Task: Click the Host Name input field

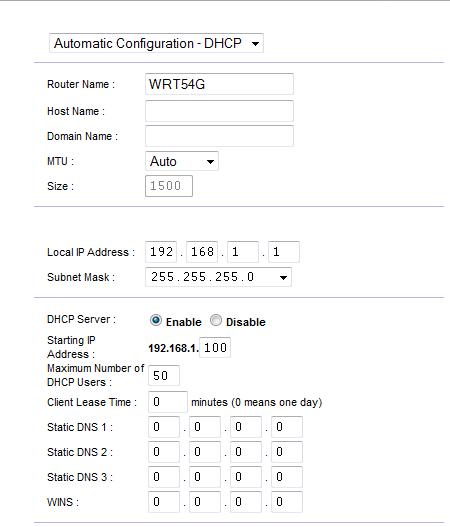Action: 219,111
